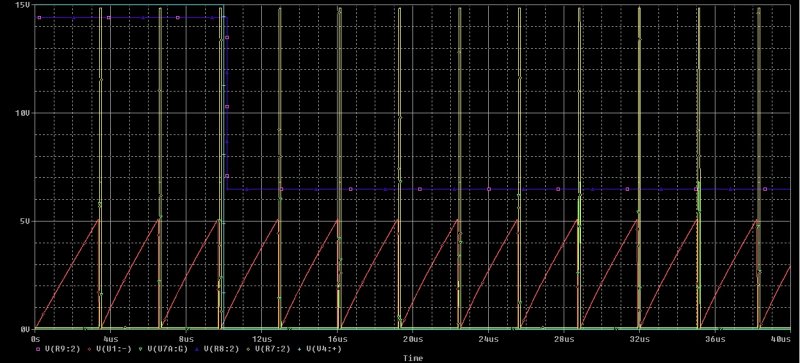This screenshot has width=800, height=363.
Task: Click the marker icon beside V(R7:2)
Action: click(248, 349)
